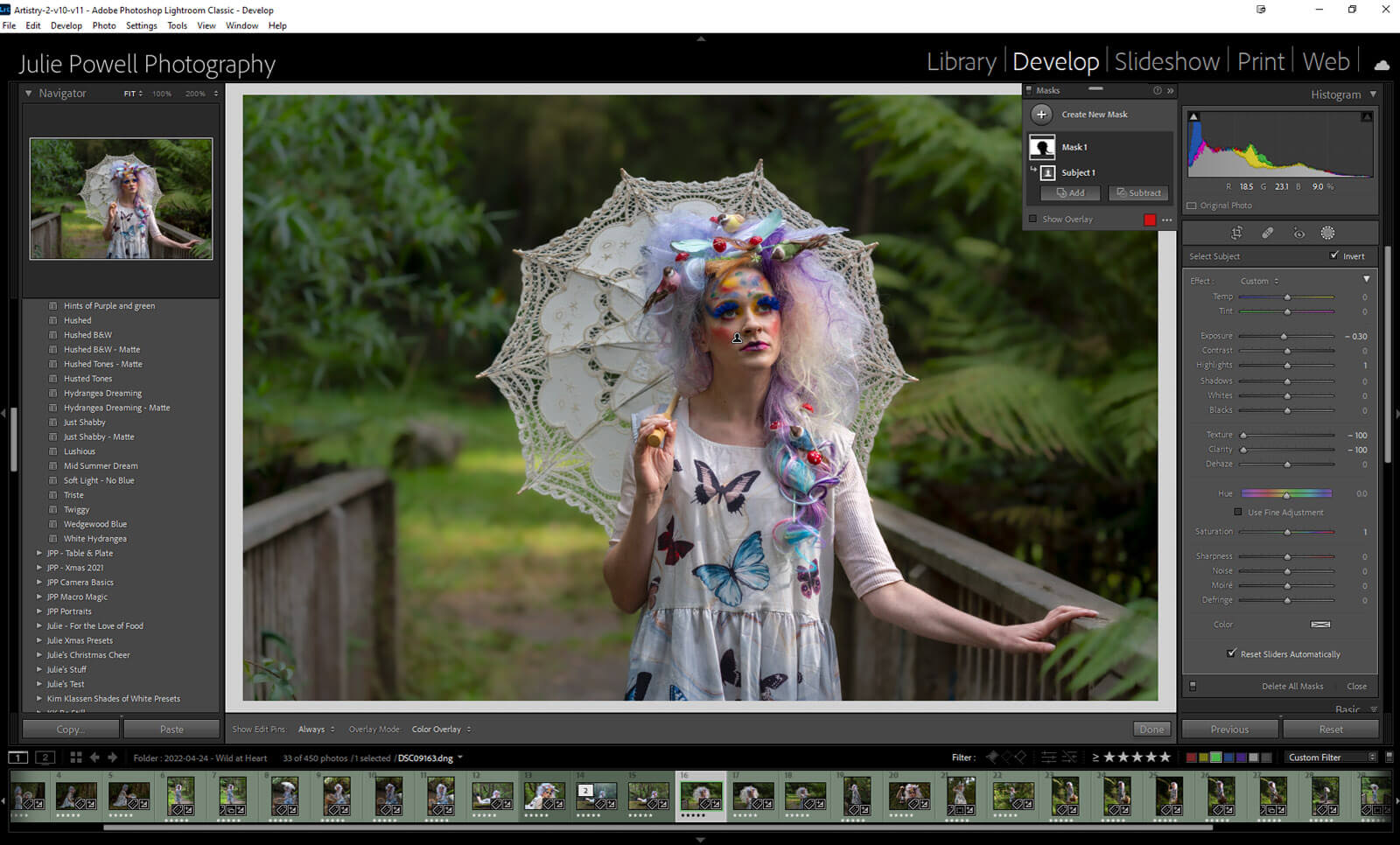This screenshot has width=1400, height=845.
Task: Collapse the Histogram panel
Action: pyautogui.click(x=1373, y=94)
